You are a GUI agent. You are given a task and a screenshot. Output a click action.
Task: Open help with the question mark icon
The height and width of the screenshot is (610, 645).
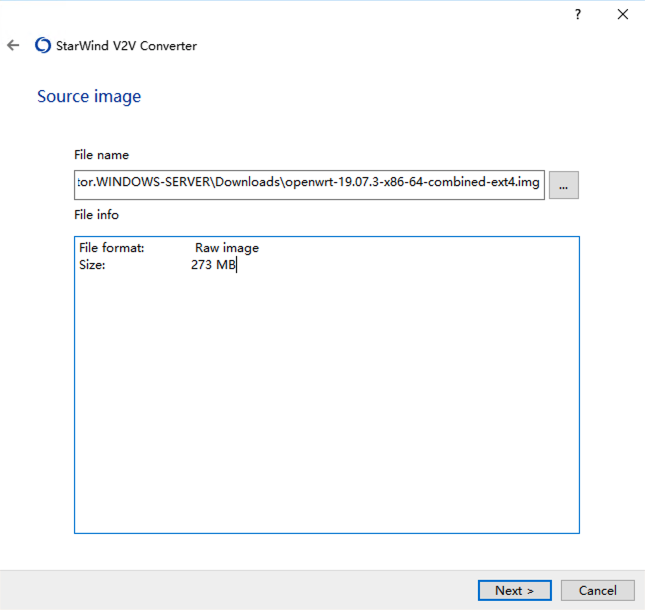578,14
